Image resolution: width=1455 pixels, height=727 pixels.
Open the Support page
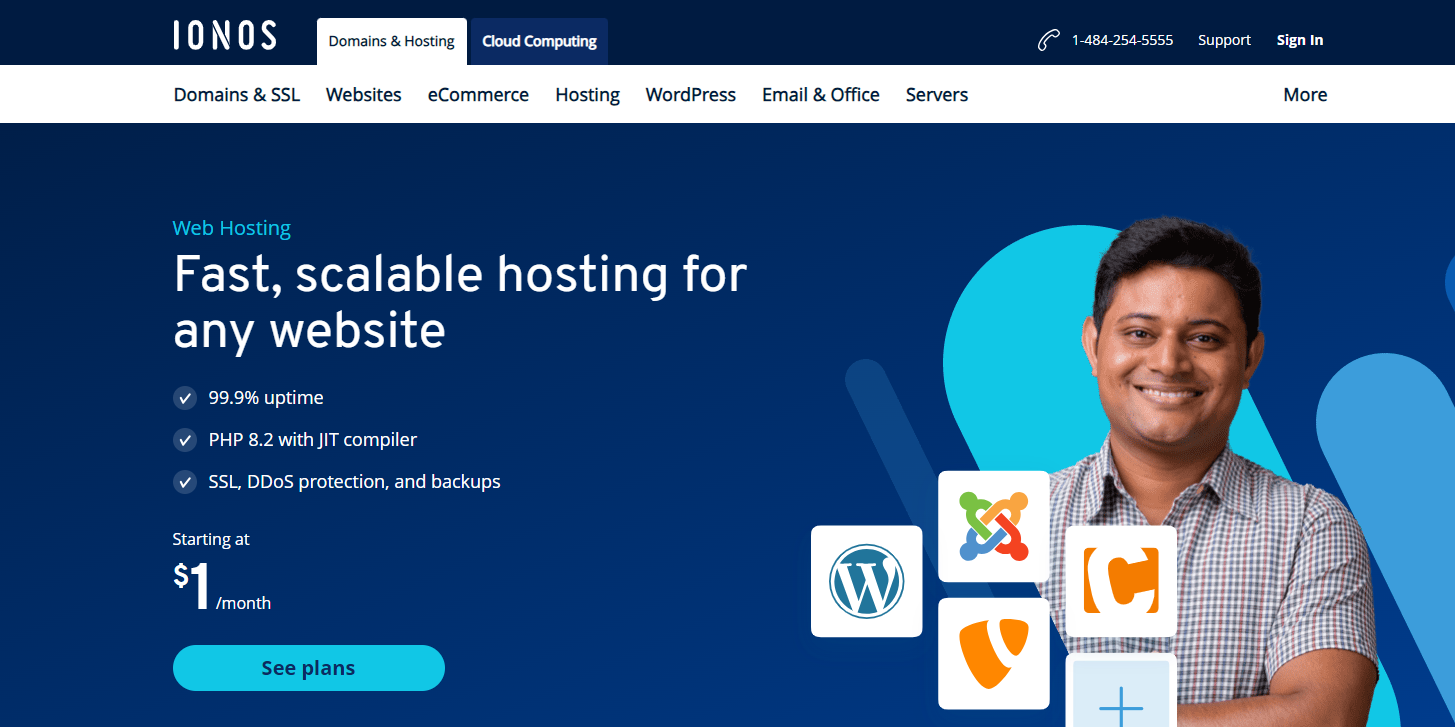click(1223, 39)
